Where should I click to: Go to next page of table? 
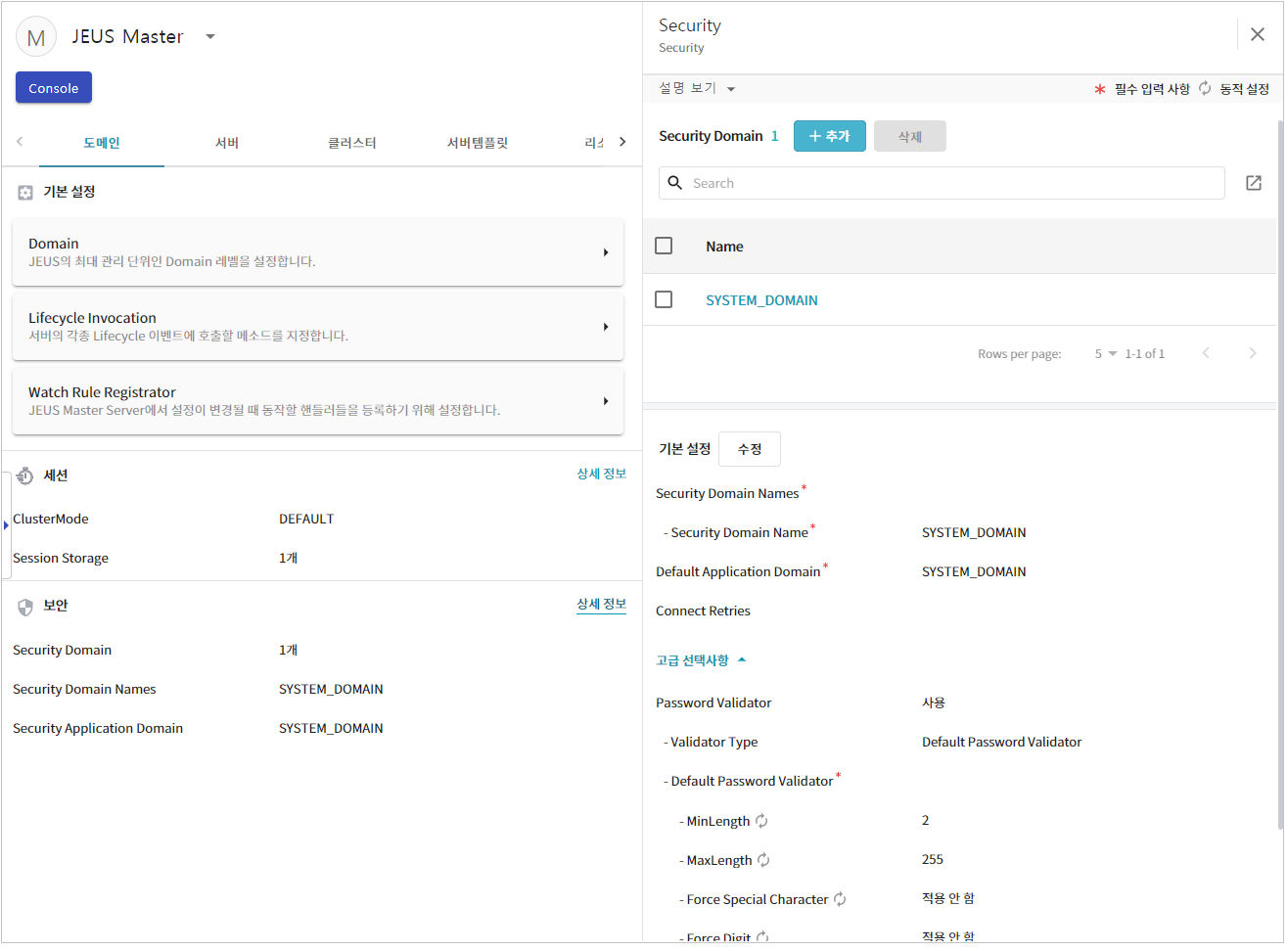click(x=1253, y=353)
